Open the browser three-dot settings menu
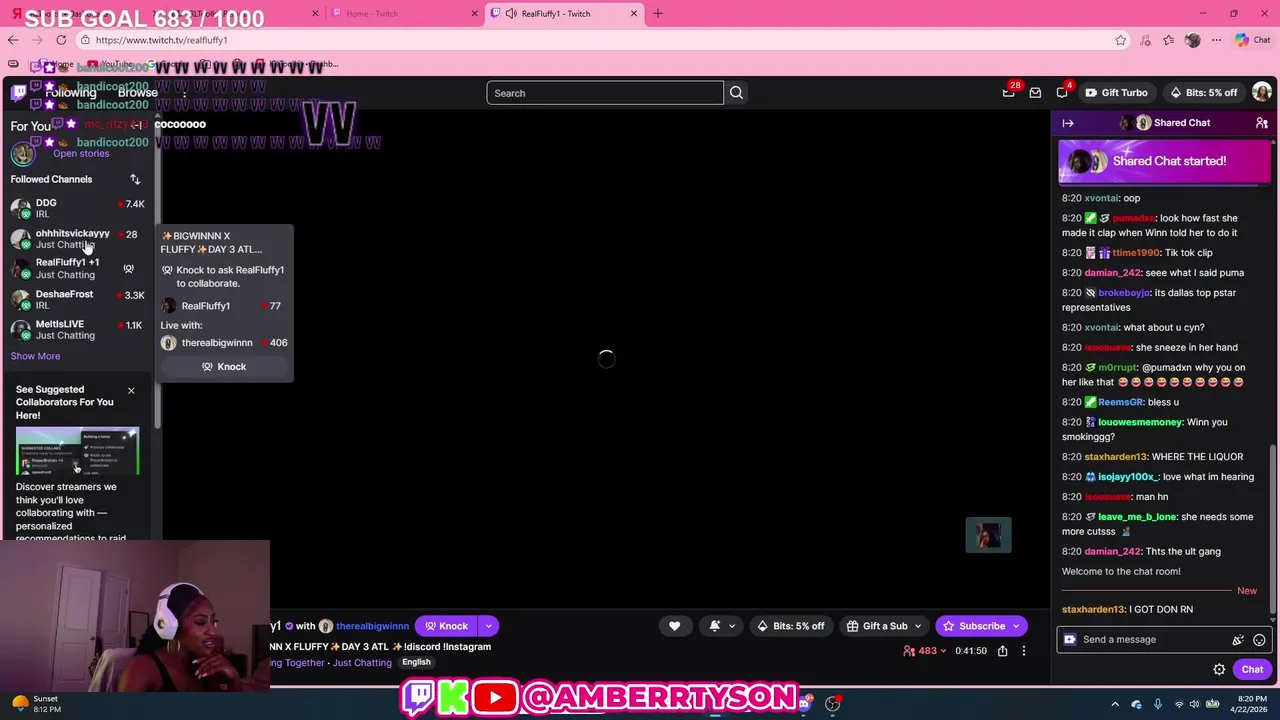Image resolution: width=1280 pixels, height=720 pixels. pos(1216,40)
